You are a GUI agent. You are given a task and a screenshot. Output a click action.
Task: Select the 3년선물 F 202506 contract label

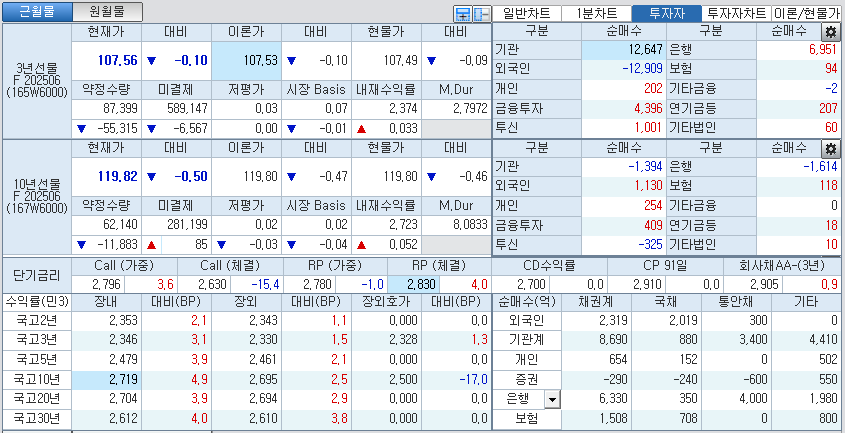(x=37, y=80)
